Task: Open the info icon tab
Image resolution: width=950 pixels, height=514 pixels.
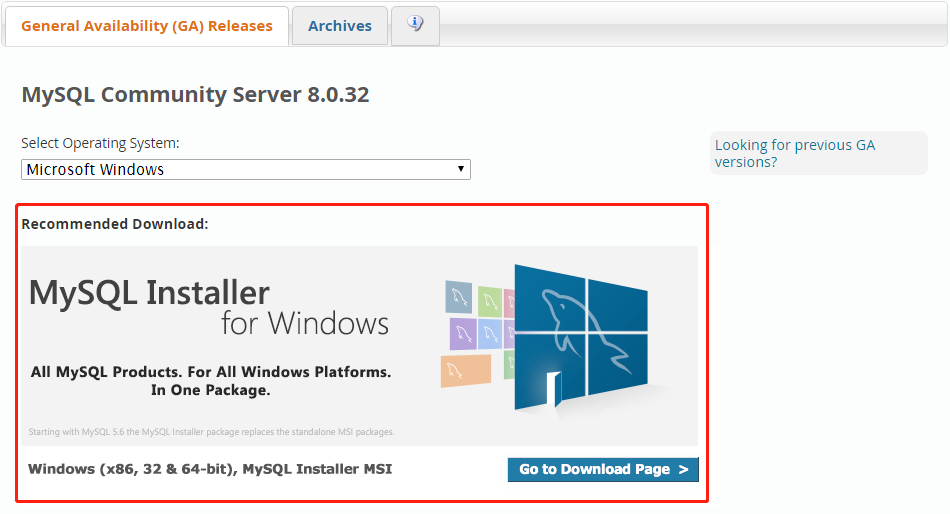Action: click(x=415, y=25)
